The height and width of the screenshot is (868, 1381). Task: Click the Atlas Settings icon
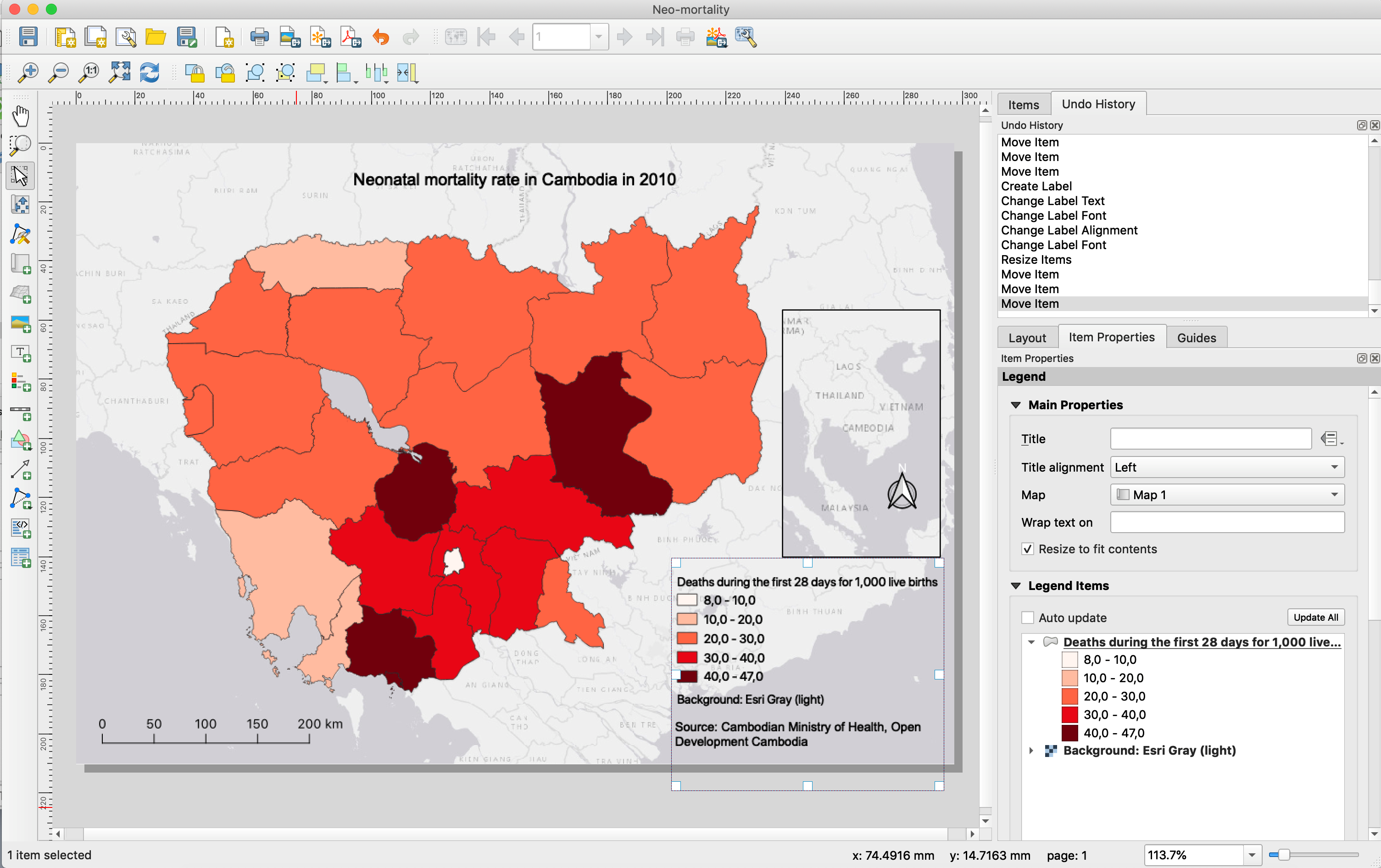[746, 37]
